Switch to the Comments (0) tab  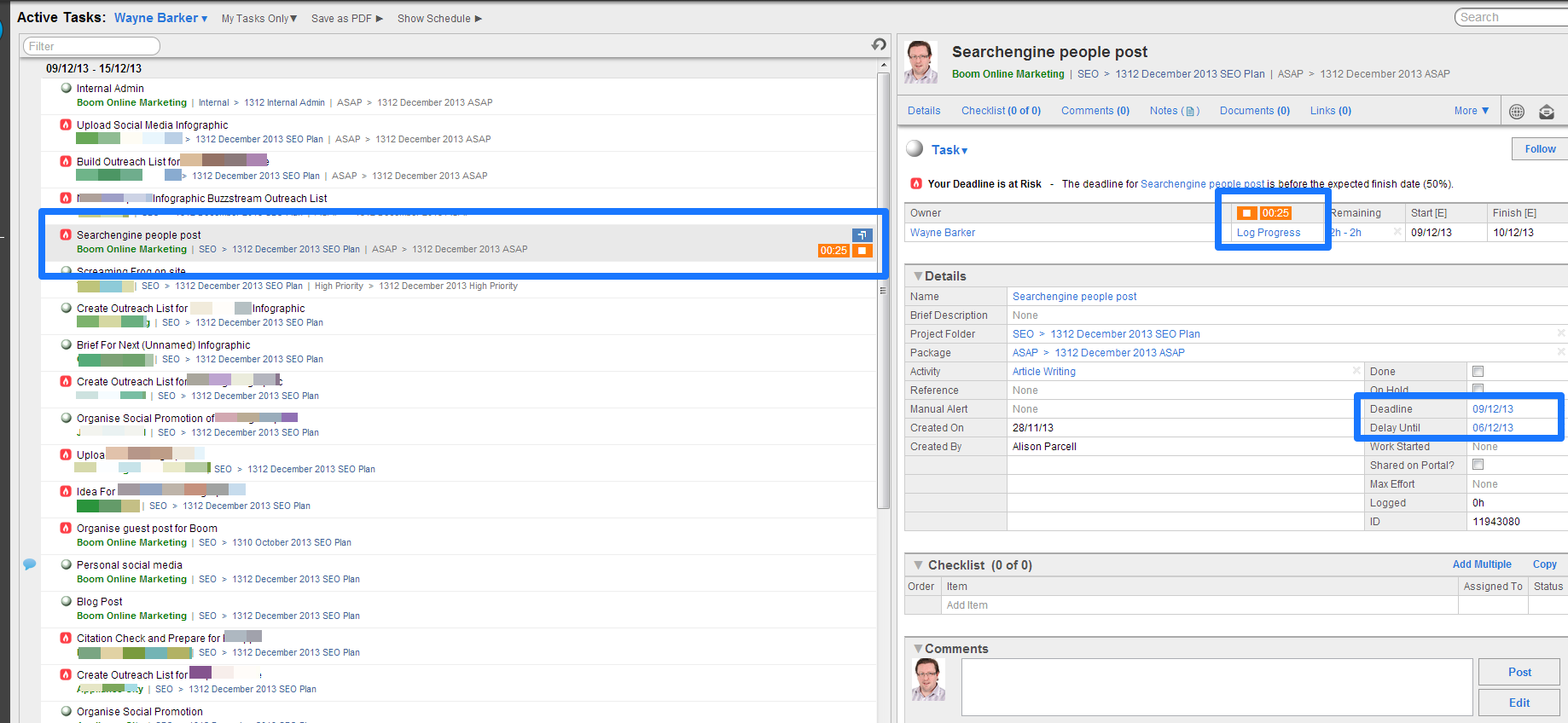pos(1095,111)
